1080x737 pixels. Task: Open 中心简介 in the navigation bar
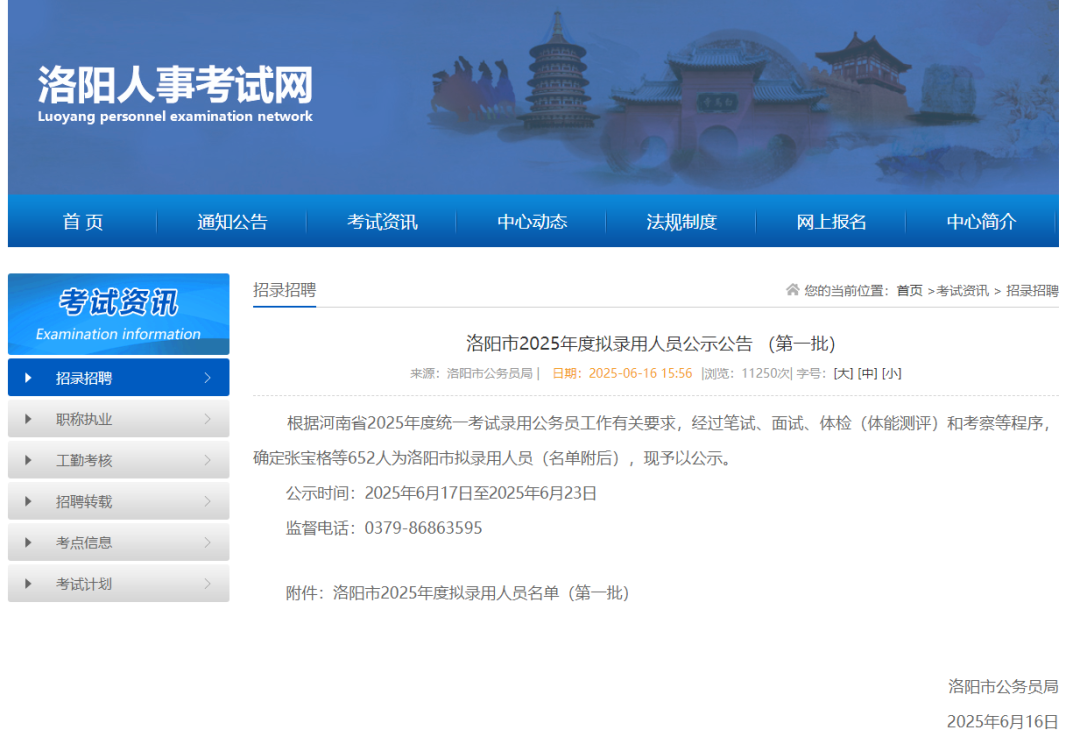click(981, 222)
